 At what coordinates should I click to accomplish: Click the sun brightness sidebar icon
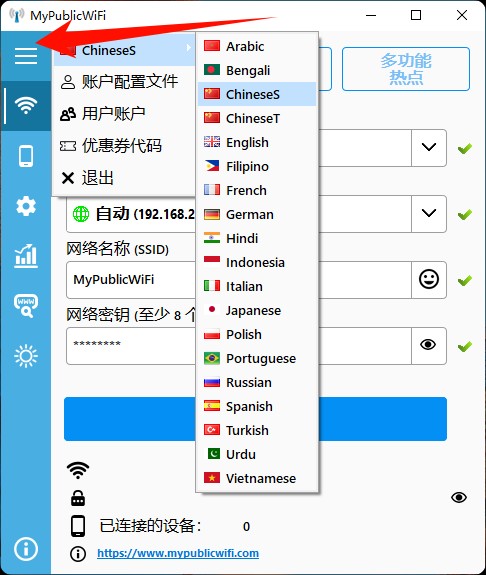26,356
